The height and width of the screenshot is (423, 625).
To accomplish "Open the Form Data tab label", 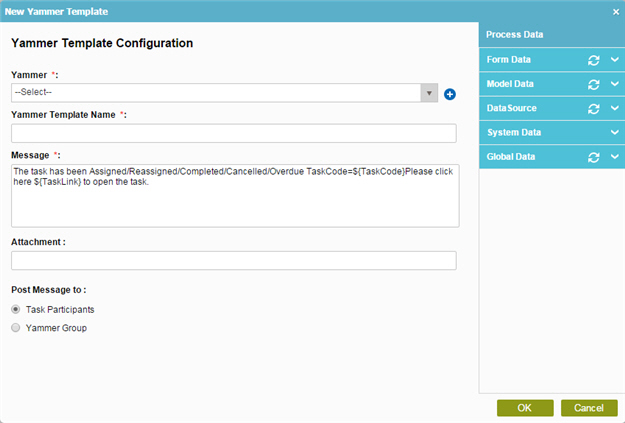I will pyautogui.click(x=508, y=60).
